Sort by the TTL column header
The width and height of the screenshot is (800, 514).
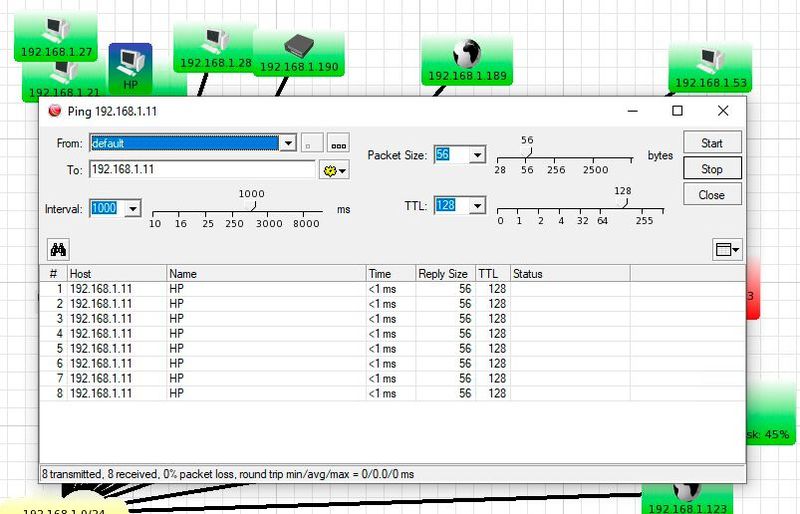493,274
